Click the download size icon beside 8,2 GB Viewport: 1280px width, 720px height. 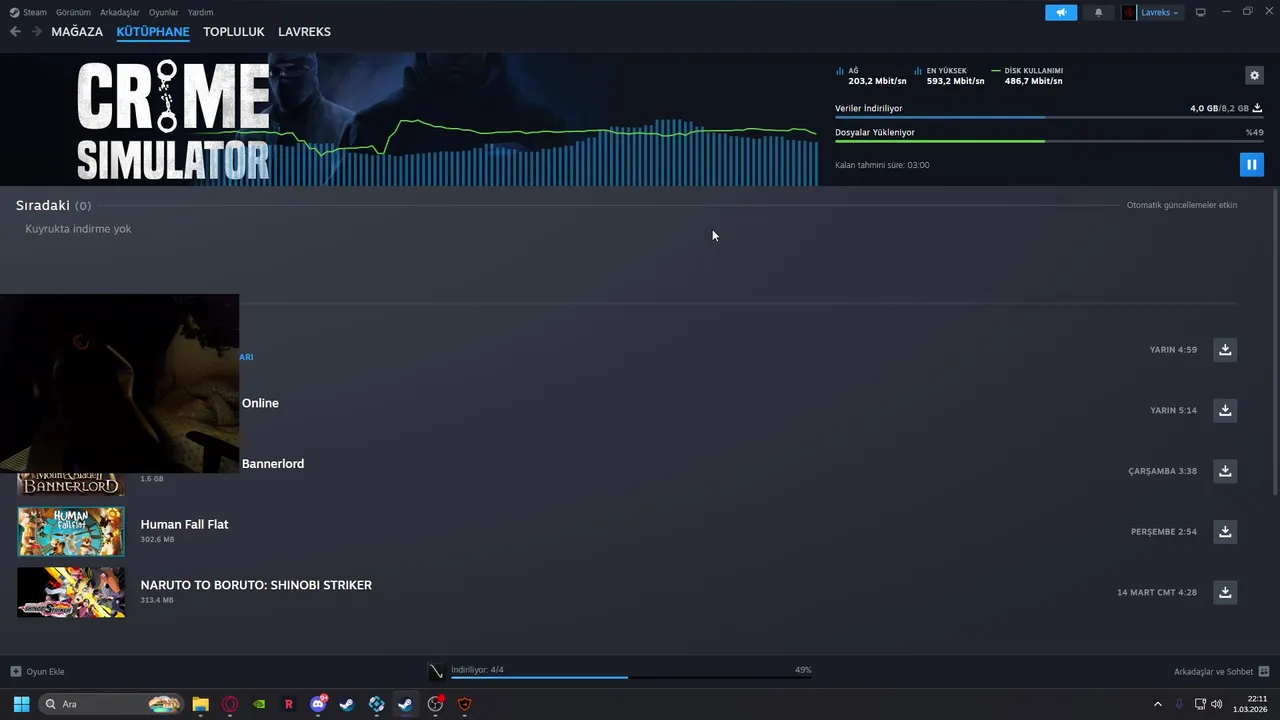pyautogui.click(x=1258, y=108)
